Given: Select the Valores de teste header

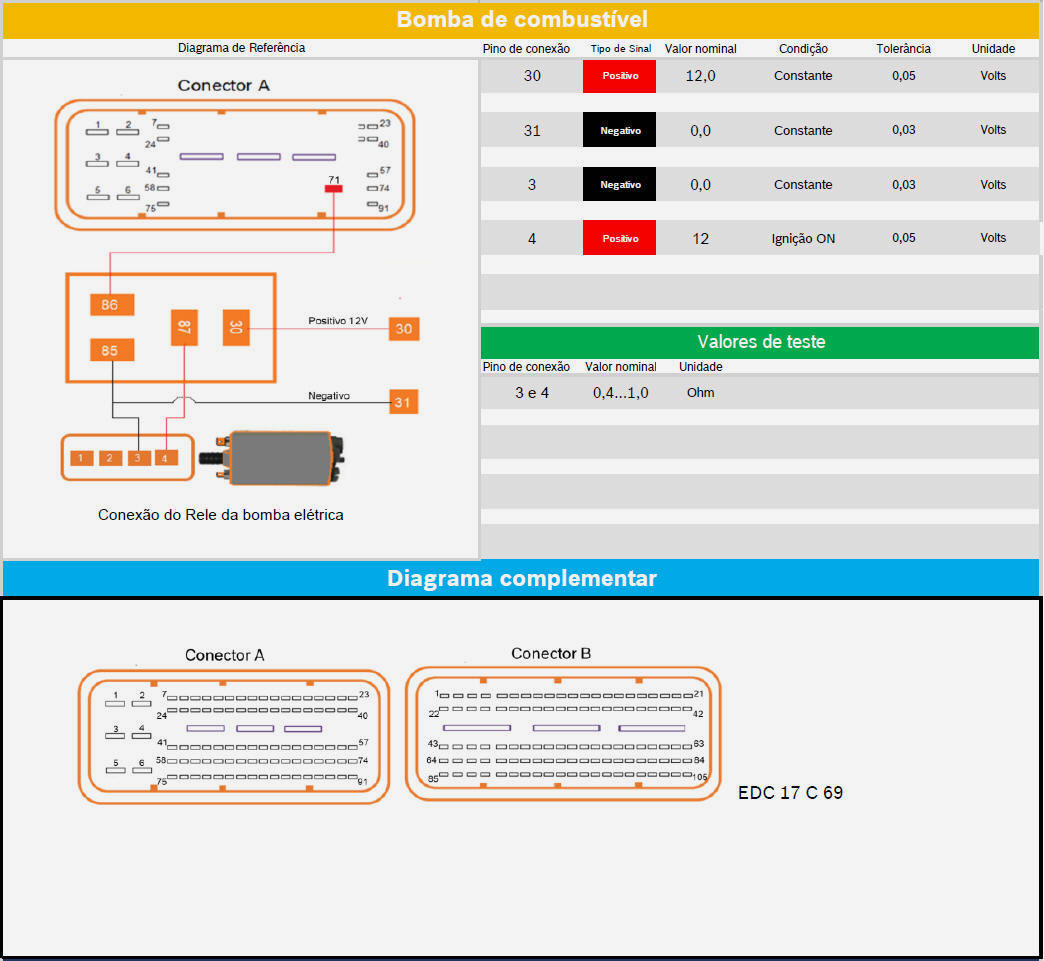Looking at the screenshot, I should [760, 342].
